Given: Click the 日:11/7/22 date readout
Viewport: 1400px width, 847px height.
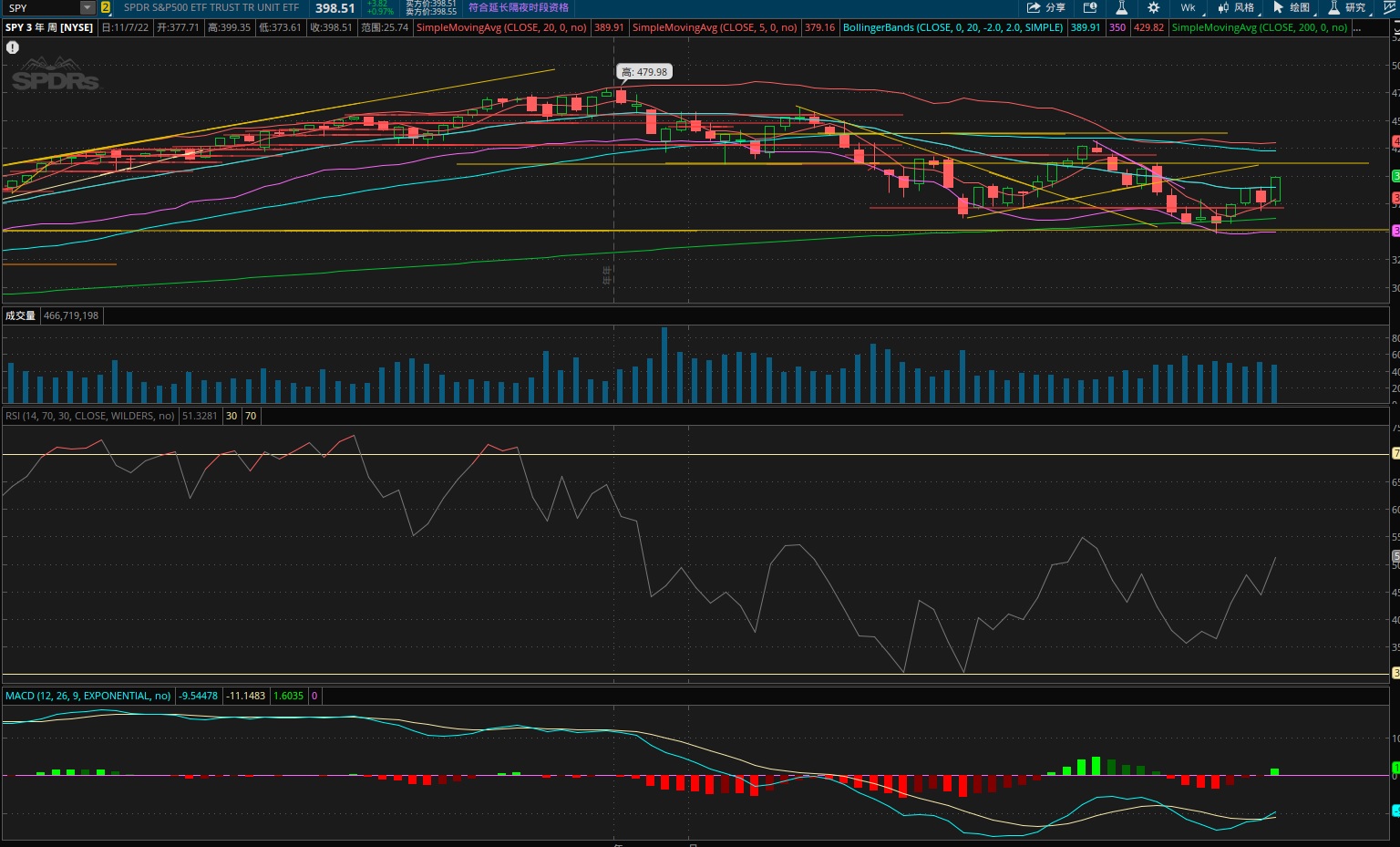Looking at the screenshot, I should pos(125,27).
